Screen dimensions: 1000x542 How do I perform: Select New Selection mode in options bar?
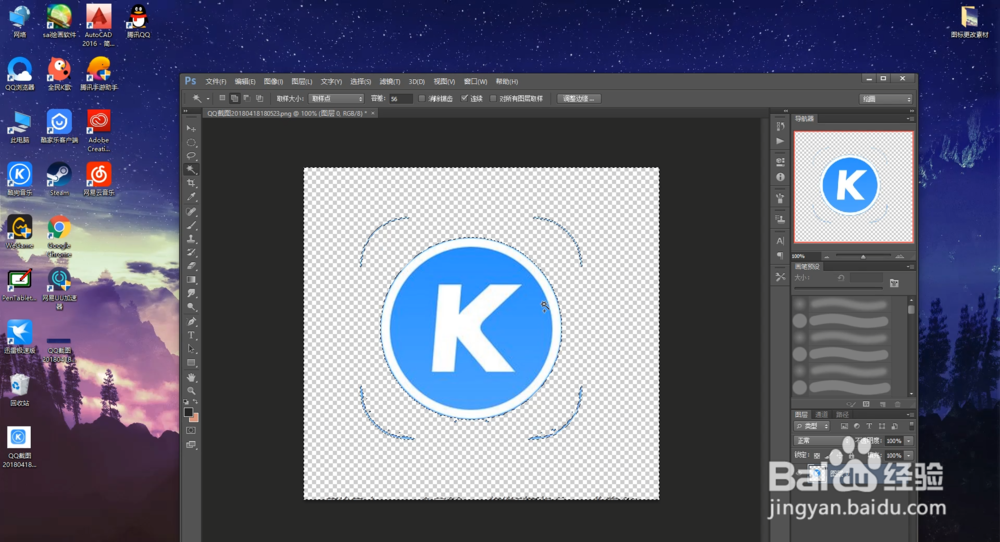[222, 98]
